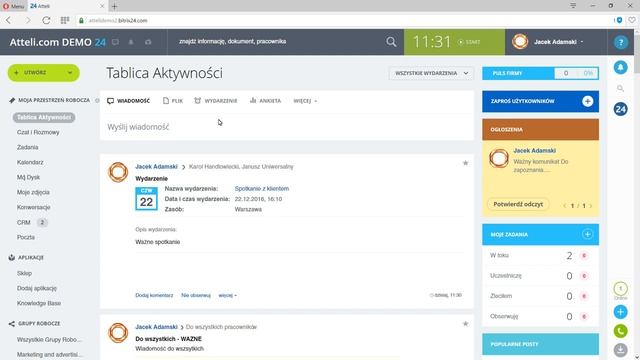640x360 pixels.
Task: Star the Wydarzenie post as favorite
Action: (x=465, y=163)
